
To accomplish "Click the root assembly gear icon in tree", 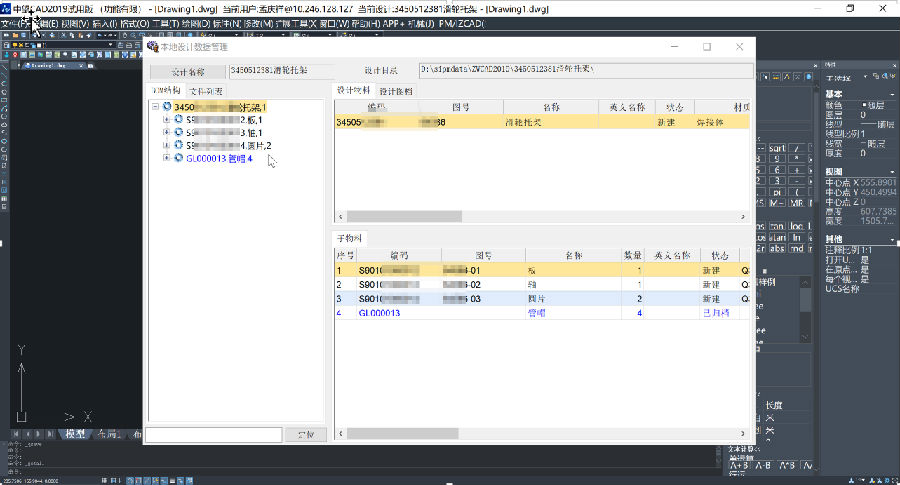I will click(x=166, y=107).
